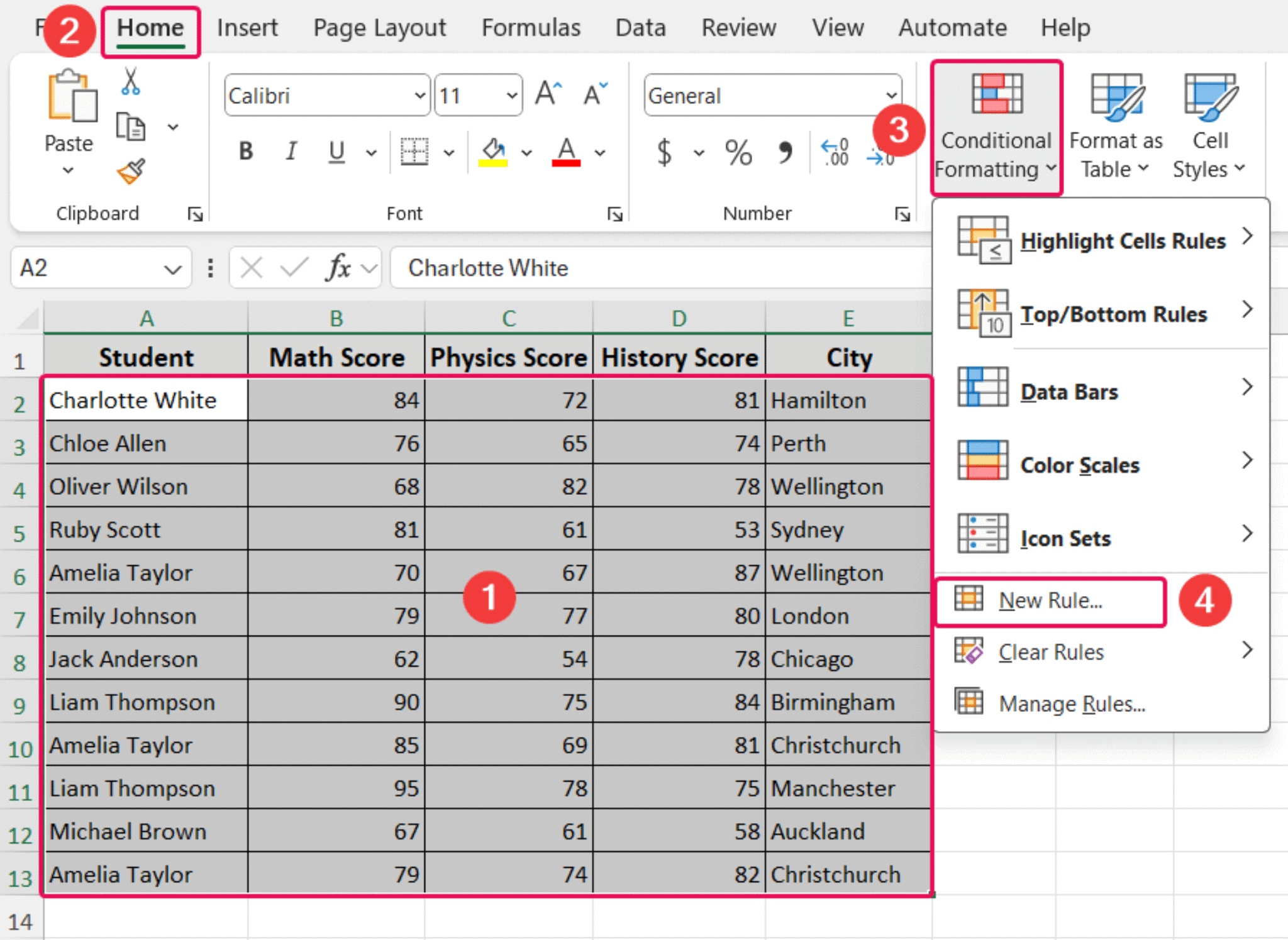Toggle Underline formatting
The height and width of the screenshot is (940, 1288).
[x=336, y=151]
